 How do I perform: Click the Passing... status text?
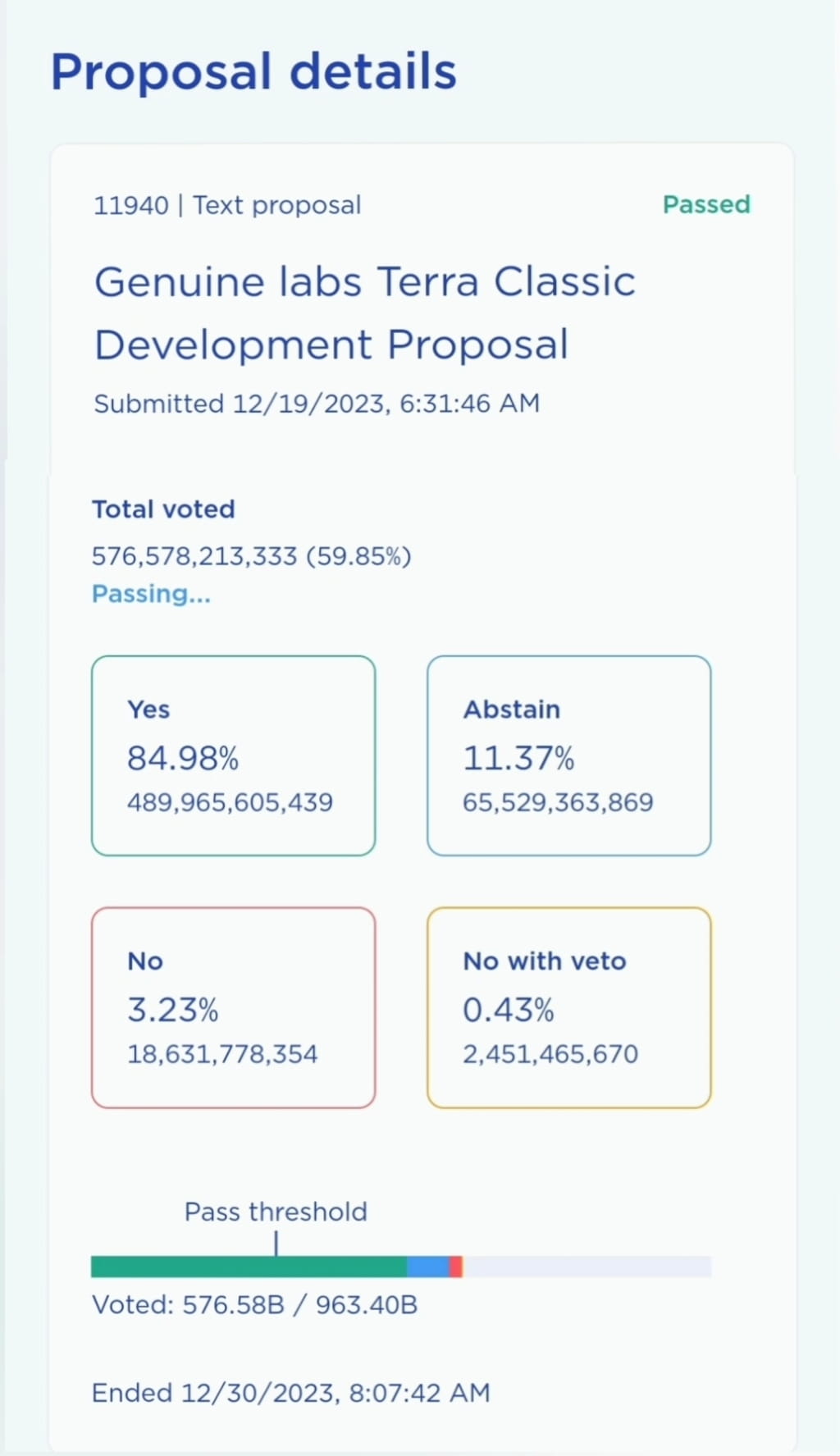click(x=151, y=593)
